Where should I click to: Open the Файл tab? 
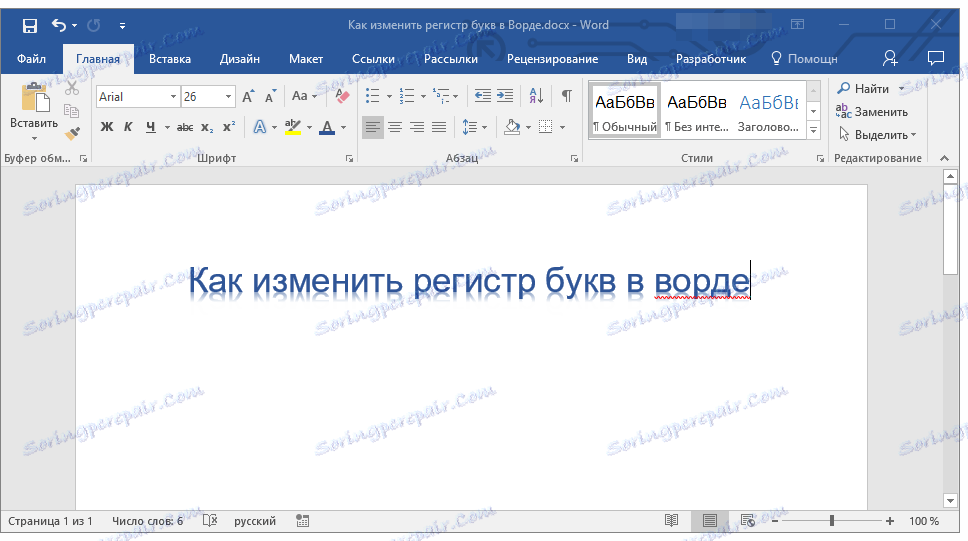31,59
